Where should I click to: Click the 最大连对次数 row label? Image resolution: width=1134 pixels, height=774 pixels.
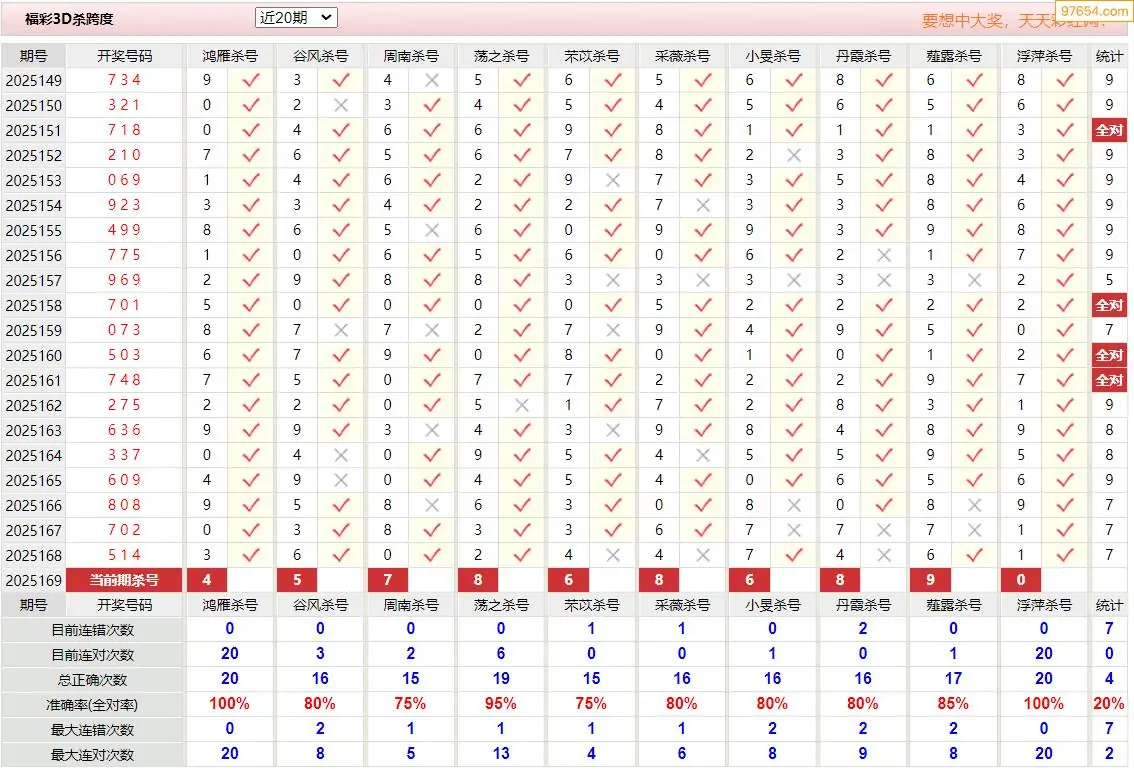(x=92, y=755)
